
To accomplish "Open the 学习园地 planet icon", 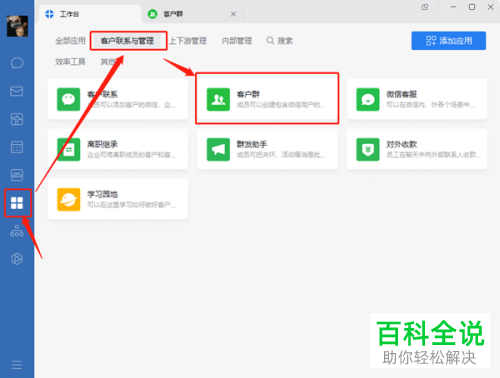I will [x=69, y=199].
